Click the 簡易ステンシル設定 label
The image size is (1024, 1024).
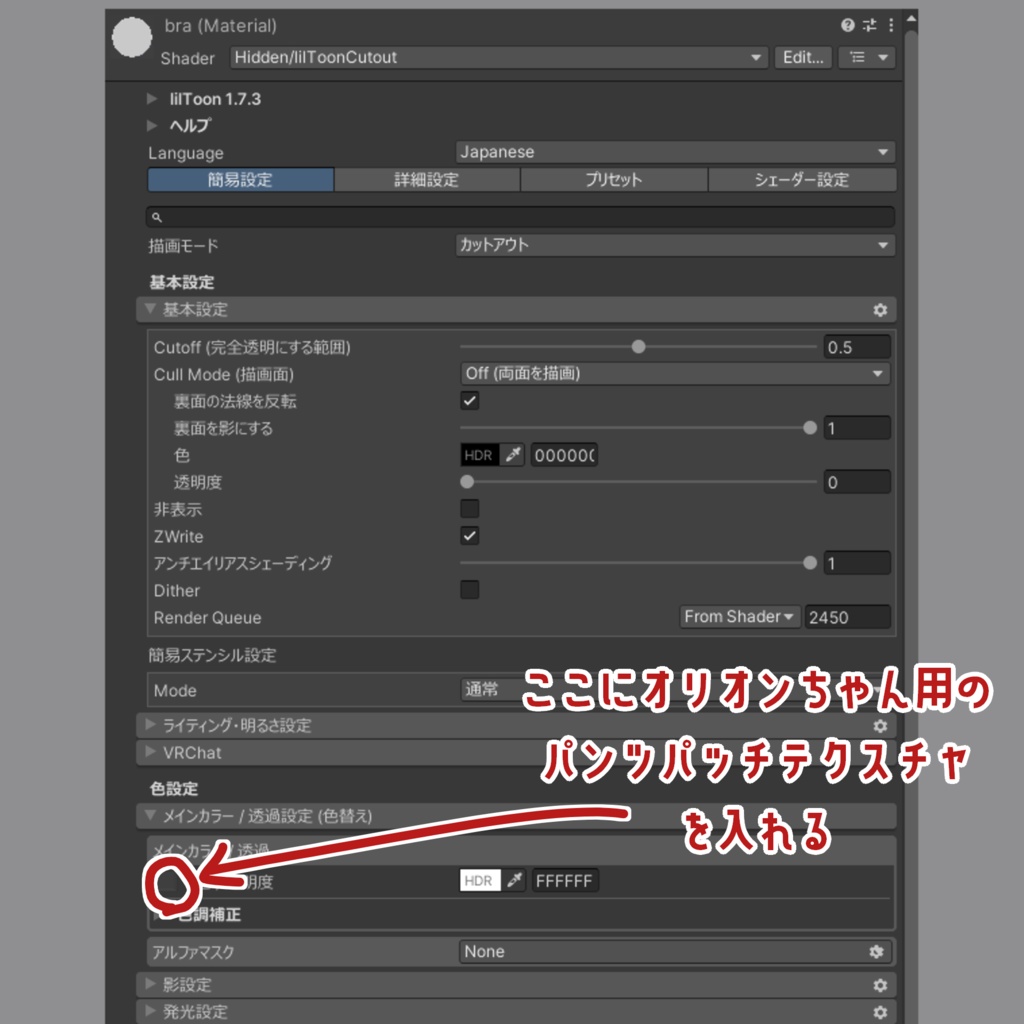212,655
